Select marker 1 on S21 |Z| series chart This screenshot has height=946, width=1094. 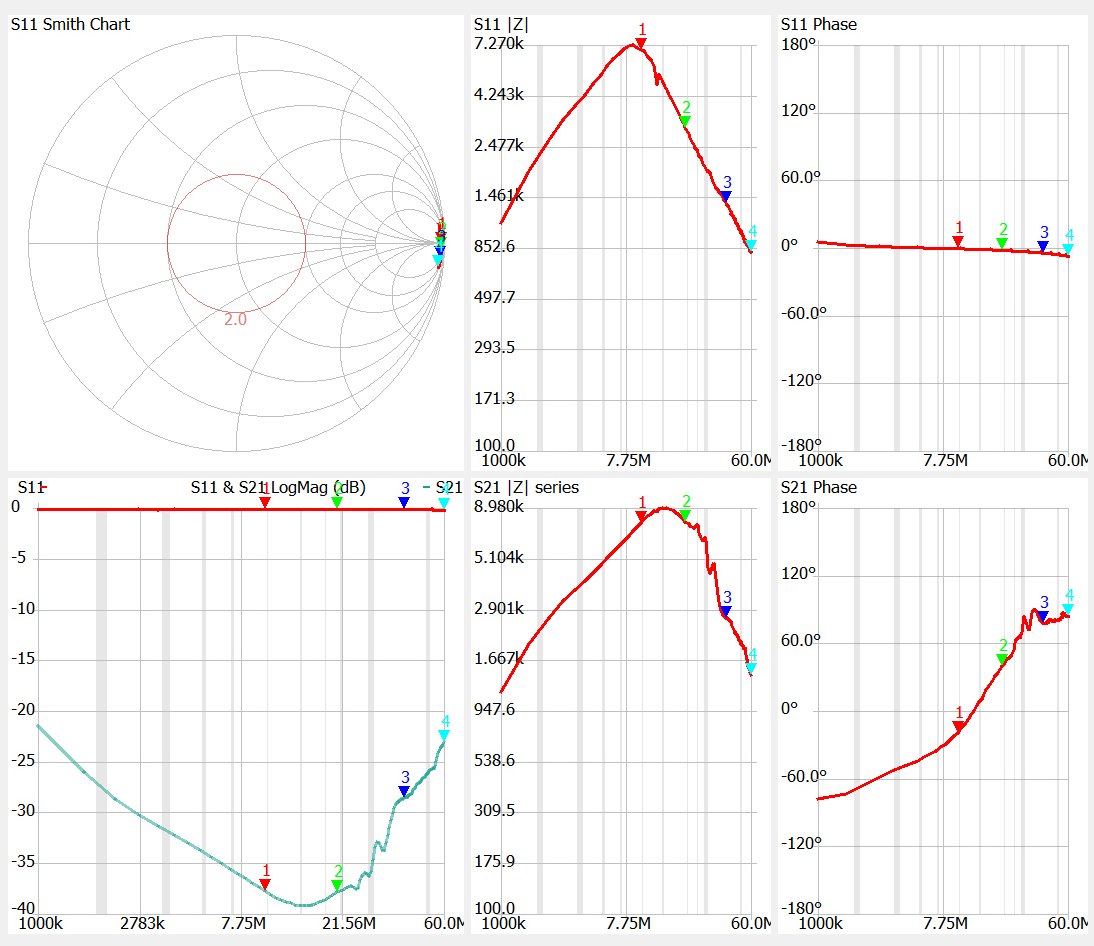(x=641, y=516)
